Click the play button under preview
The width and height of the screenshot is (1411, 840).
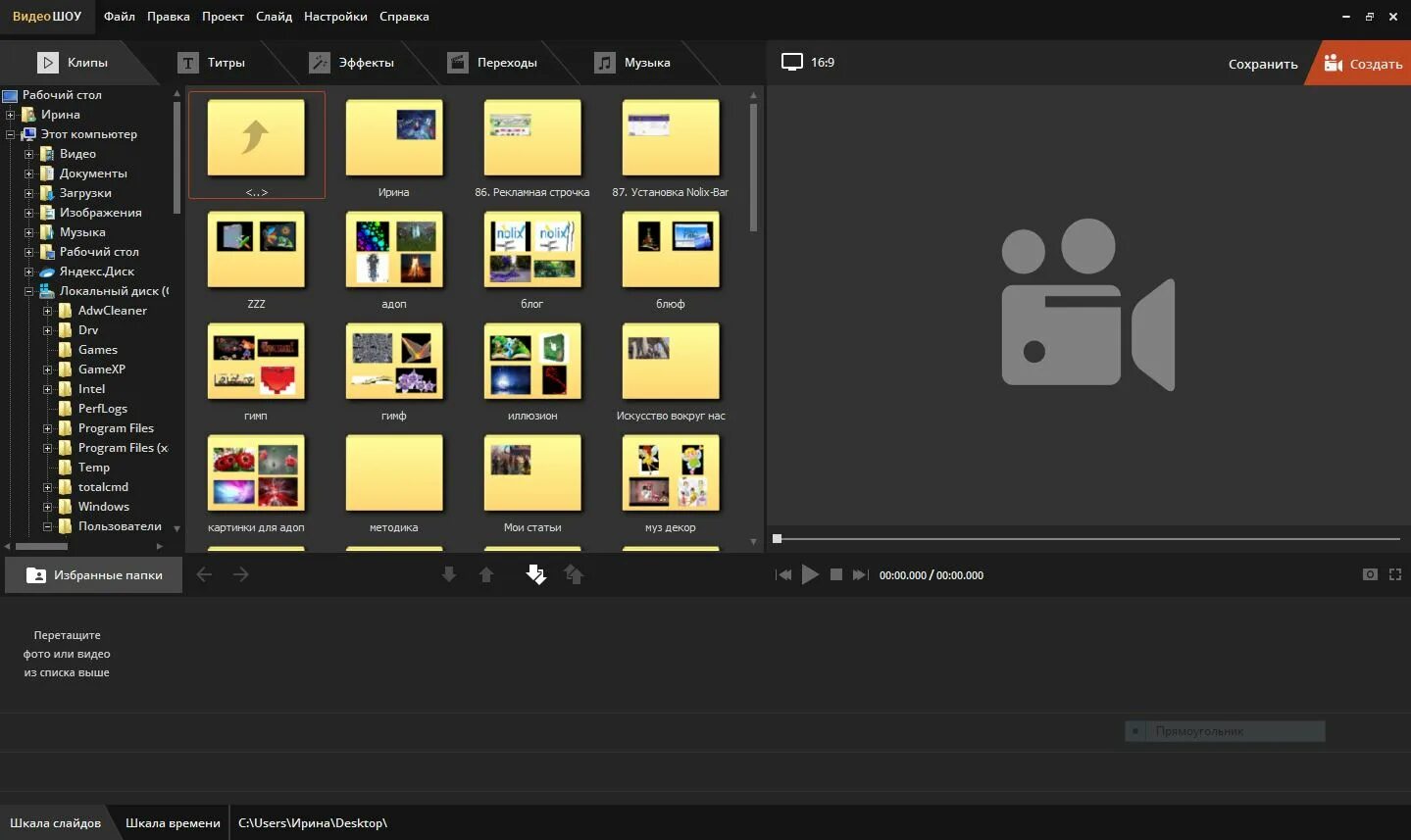[x=810, y=575]
